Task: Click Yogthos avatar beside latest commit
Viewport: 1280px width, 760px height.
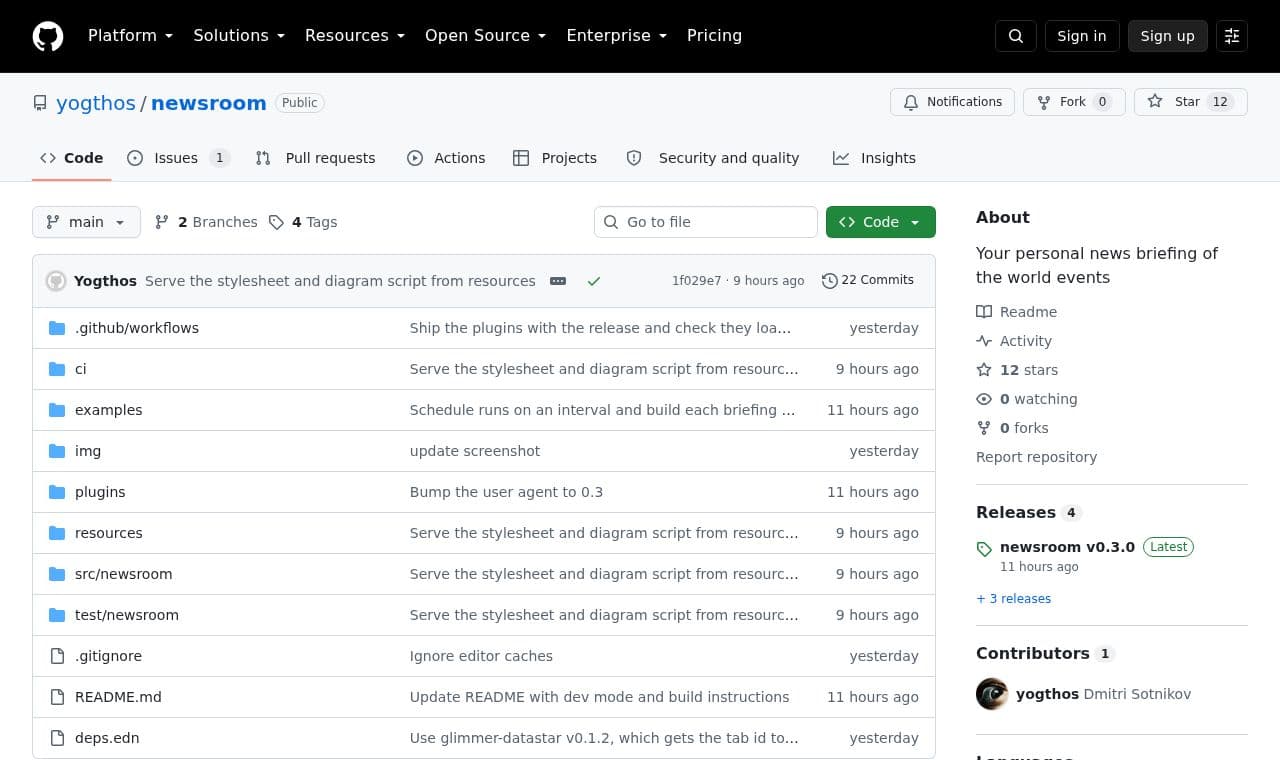Action: [56, 281]
